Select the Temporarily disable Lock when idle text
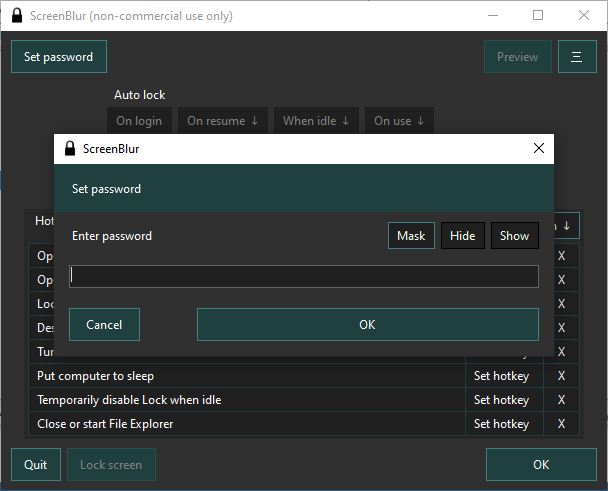 [129, 400]
